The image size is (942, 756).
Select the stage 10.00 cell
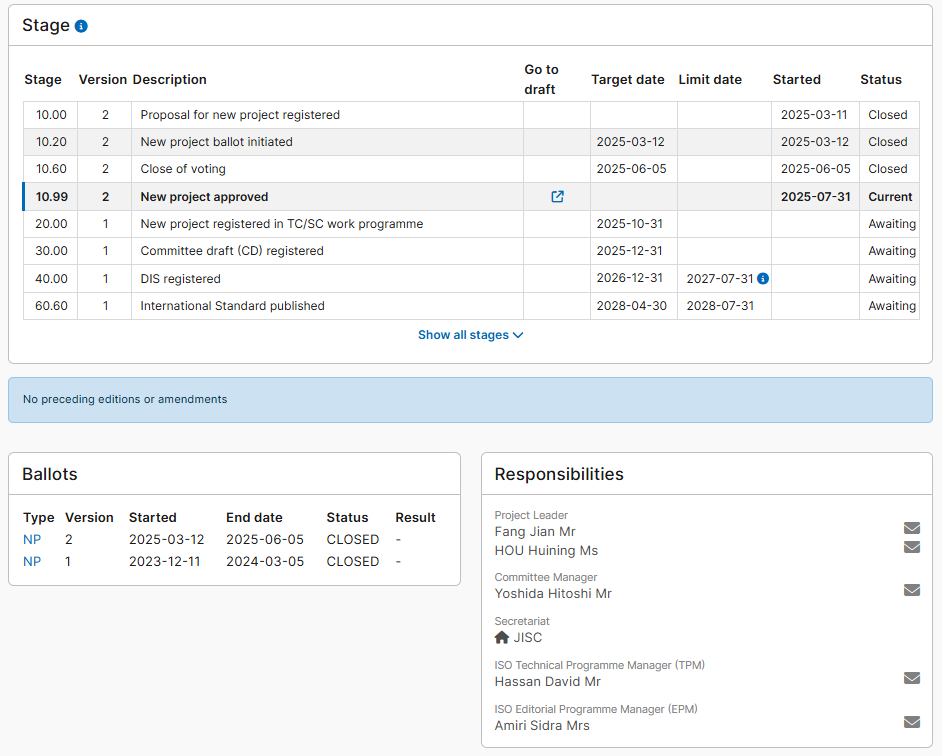coord(50,115)
